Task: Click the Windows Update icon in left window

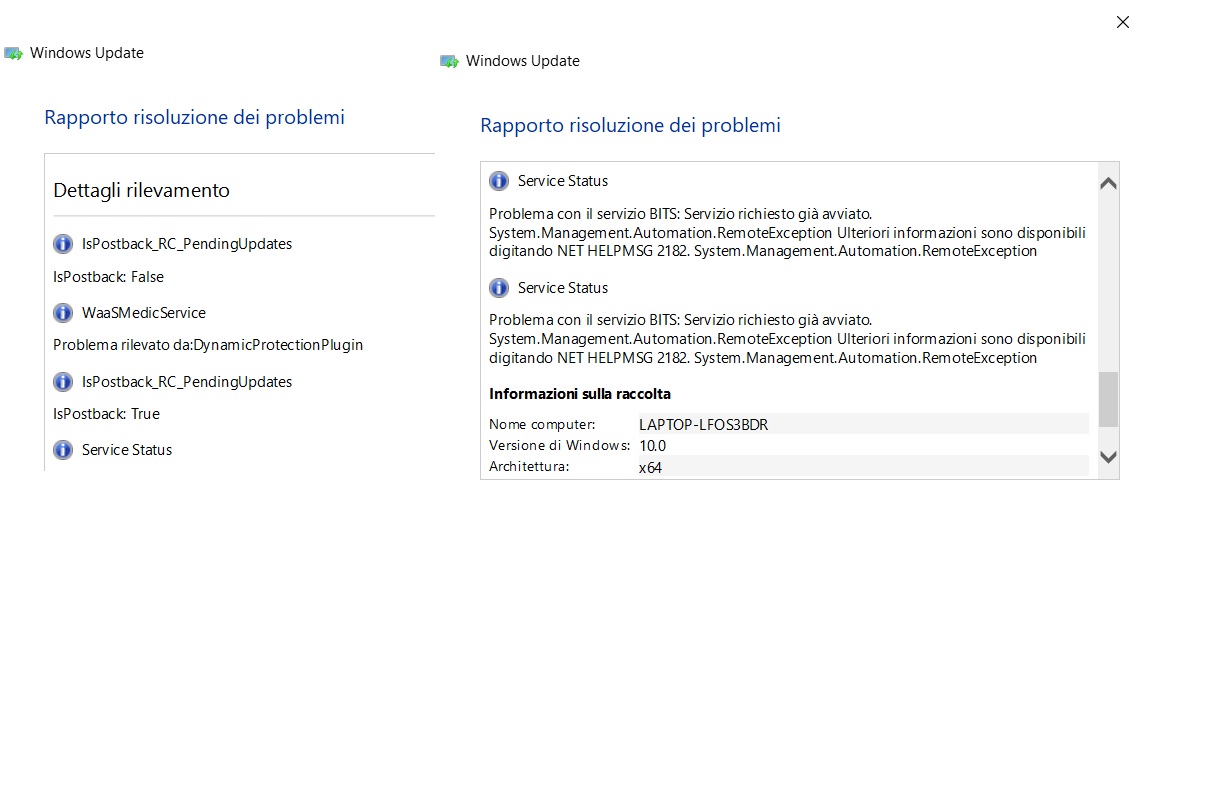Action: tap(13, 54)
